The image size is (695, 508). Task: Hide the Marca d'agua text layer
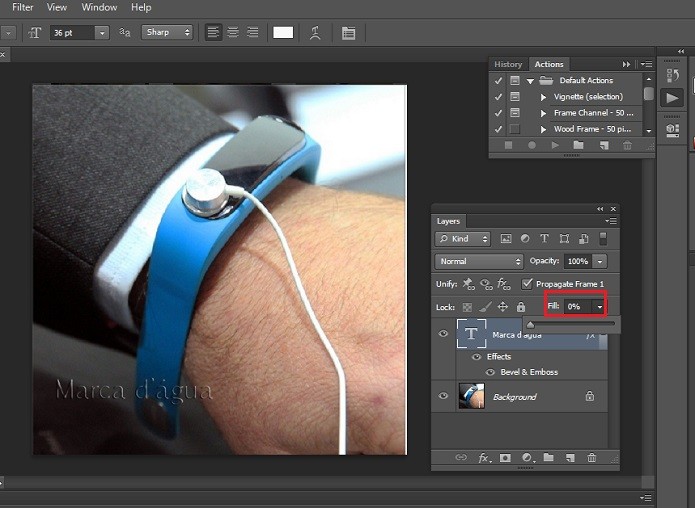click(x=443, y=334)
